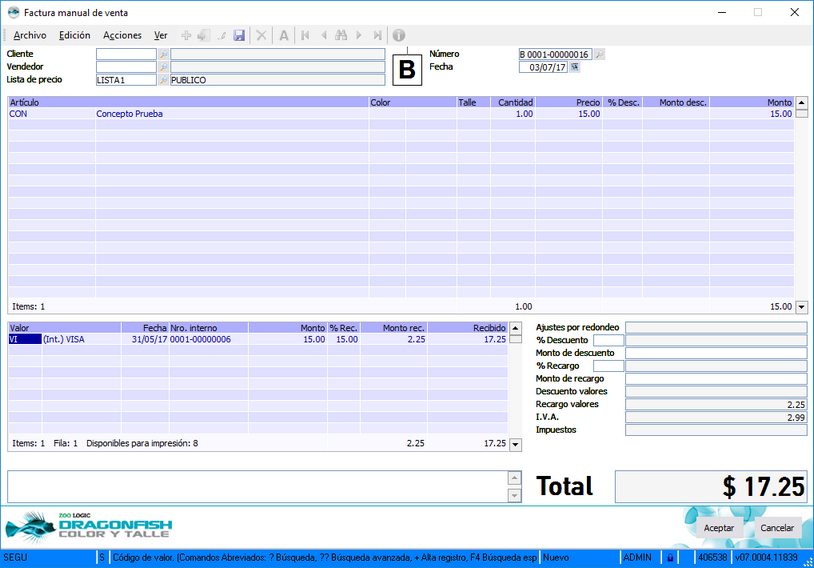Viewport: 814px width, 568px height.
Task: Click the lock icon in status bar
Action: point(670,557)
